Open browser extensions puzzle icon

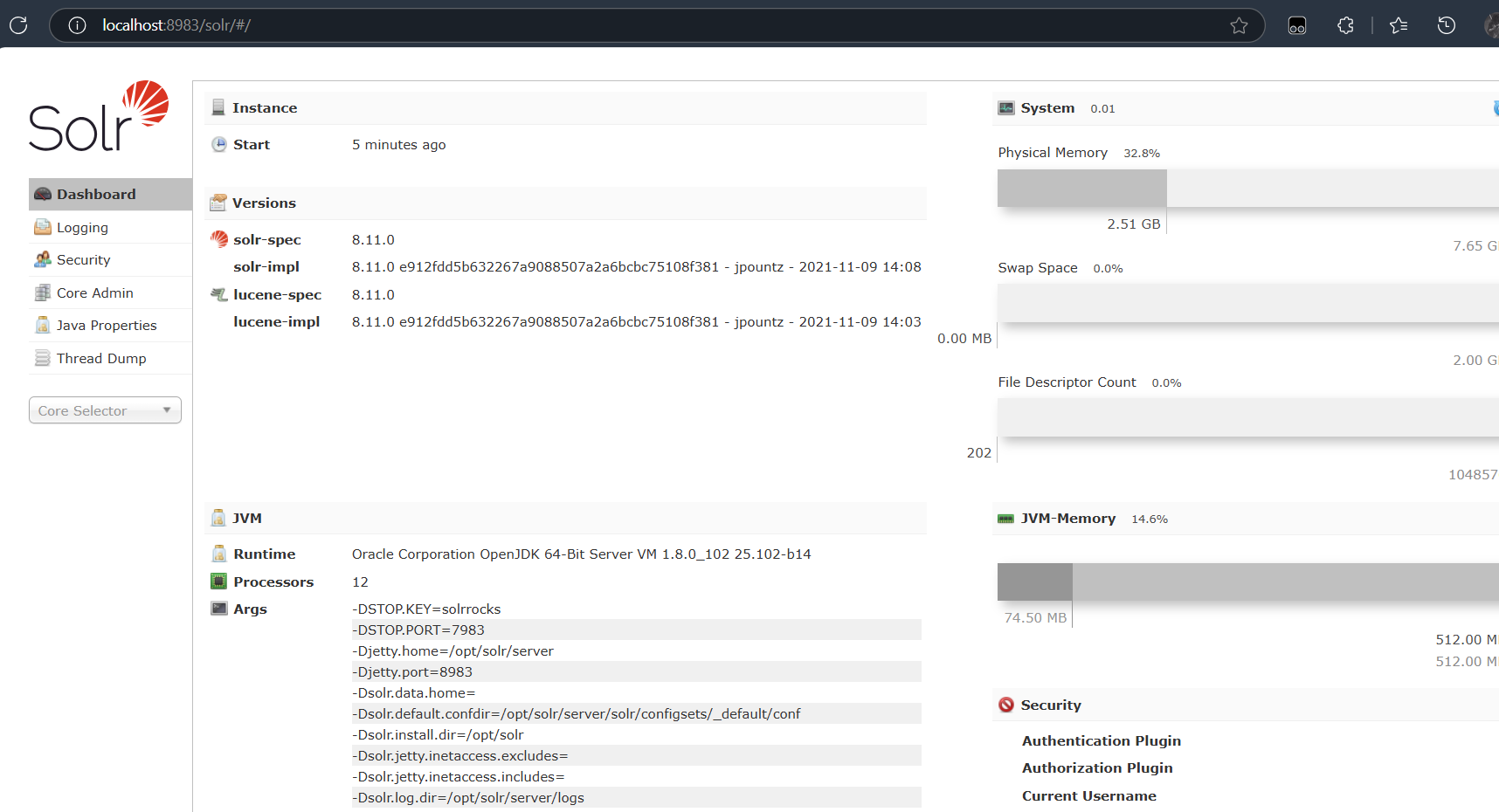coord(1346,25)
